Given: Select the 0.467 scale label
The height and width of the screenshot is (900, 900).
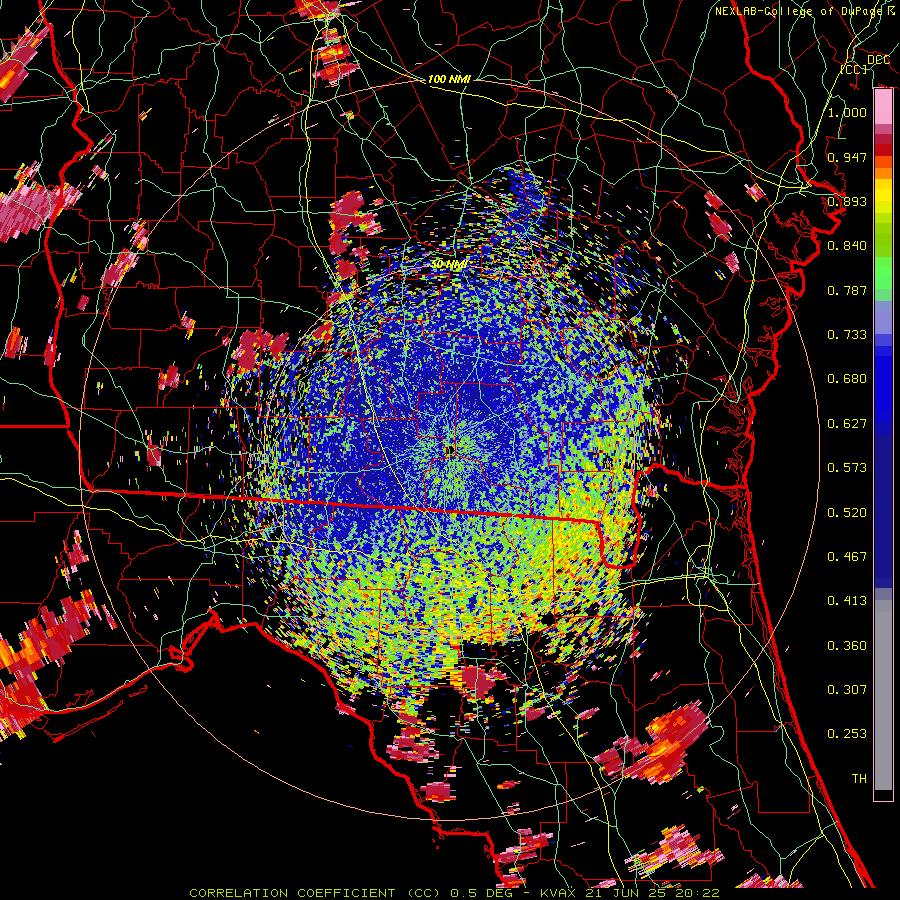Looking at the screenshot, I should coord(847,557).
